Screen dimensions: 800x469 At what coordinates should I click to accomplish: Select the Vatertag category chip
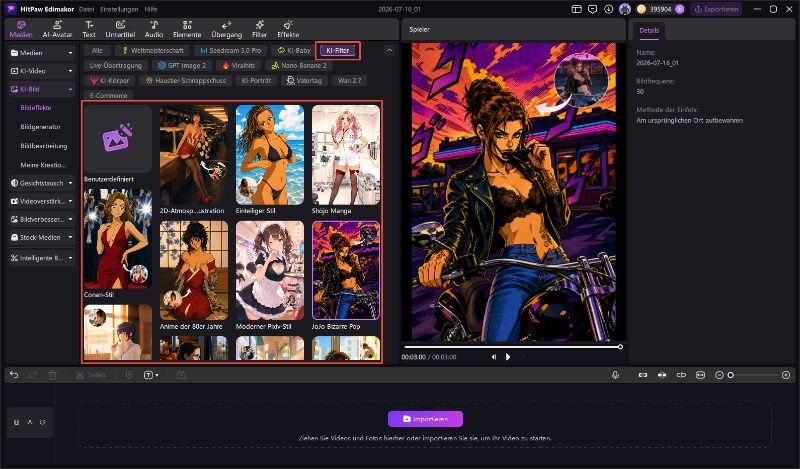click(304, 80)
